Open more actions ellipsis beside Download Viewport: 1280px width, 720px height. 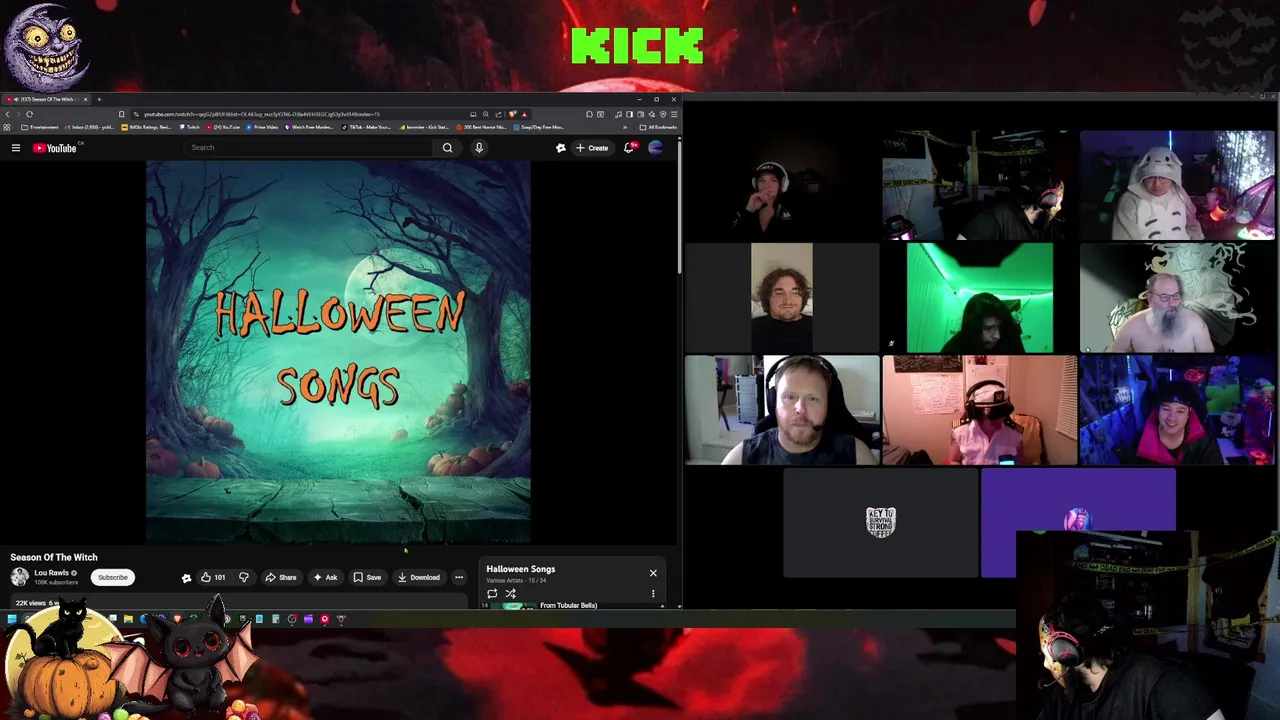pyautogui.click(x=459, y=577)
